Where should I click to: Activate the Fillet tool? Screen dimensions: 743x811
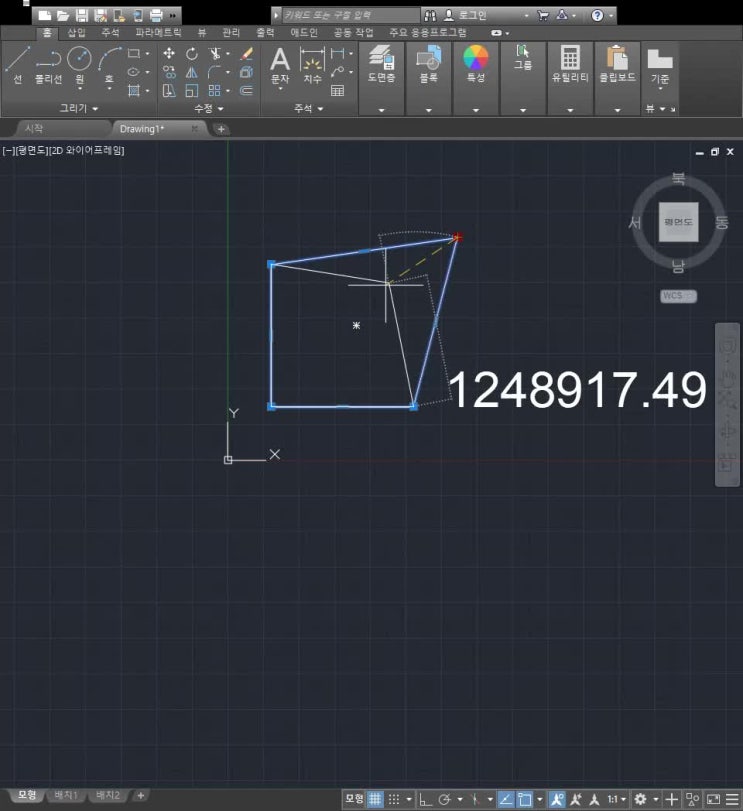click(x=214, y=72)
